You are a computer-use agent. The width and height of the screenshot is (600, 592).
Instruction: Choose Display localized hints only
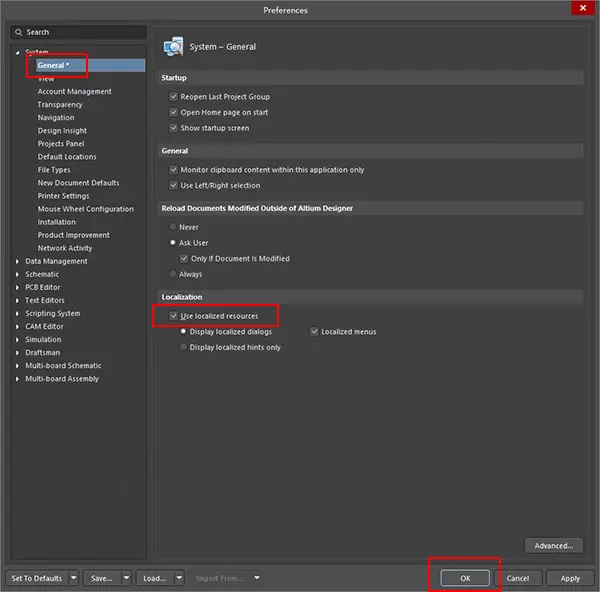pyautogui.click(x=183, y=347)
